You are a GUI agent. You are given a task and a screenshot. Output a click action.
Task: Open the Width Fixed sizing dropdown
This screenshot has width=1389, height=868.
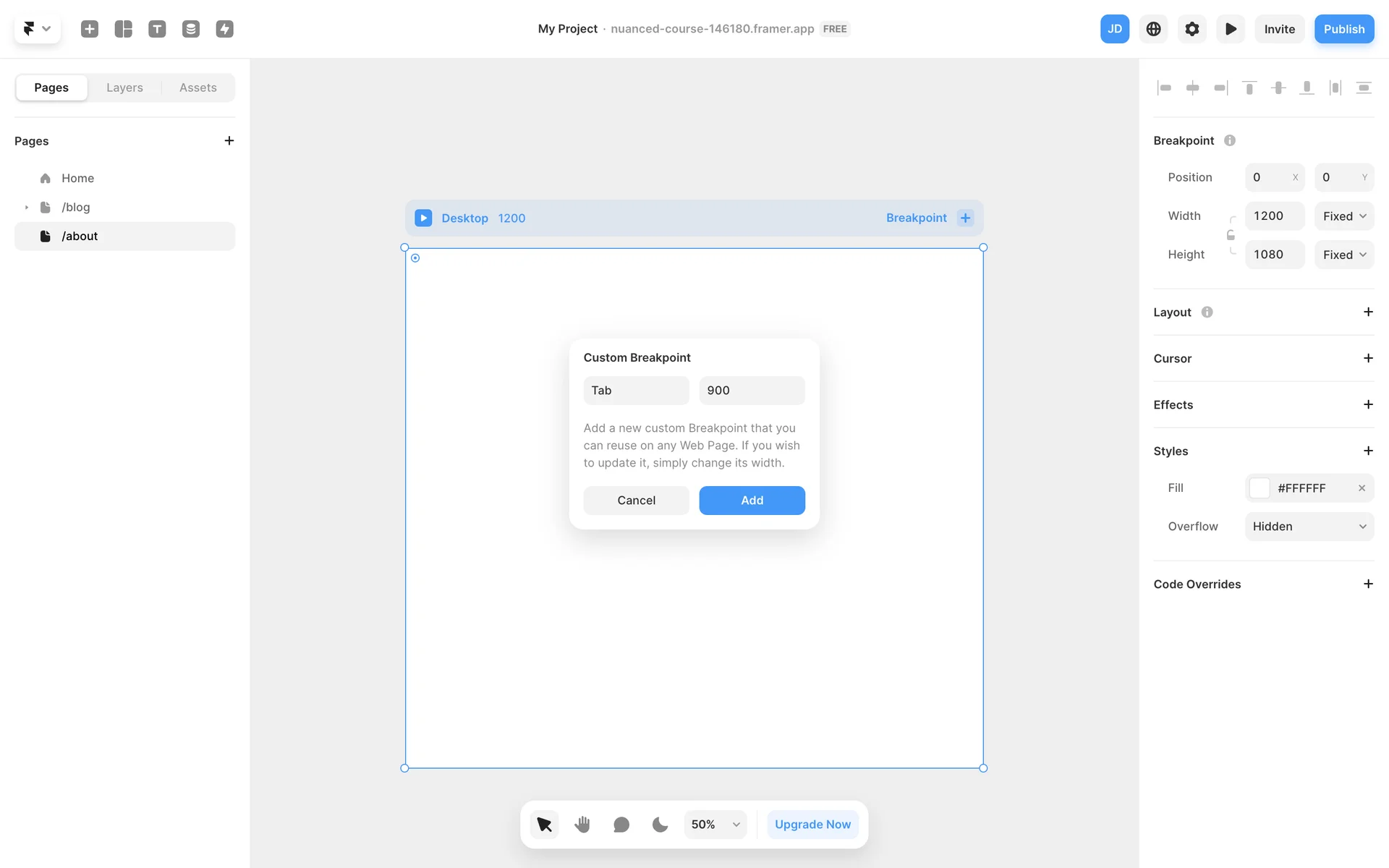(1344, 216)
